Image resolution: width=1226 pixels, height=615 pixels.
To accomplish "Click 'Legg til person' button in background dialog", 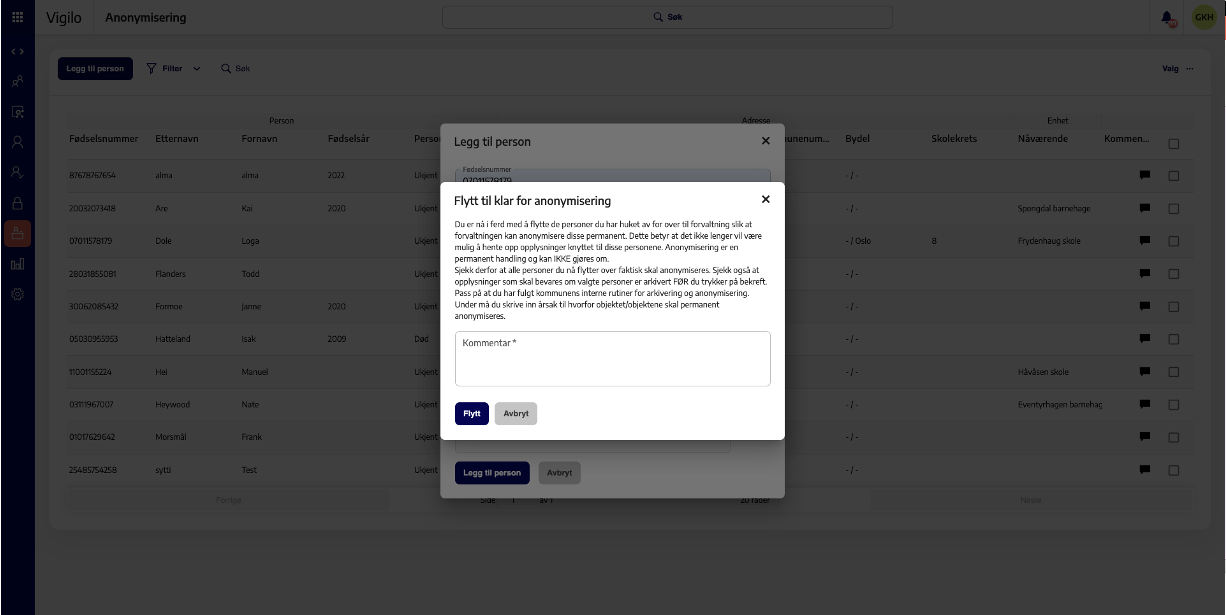I will (492, 473).
